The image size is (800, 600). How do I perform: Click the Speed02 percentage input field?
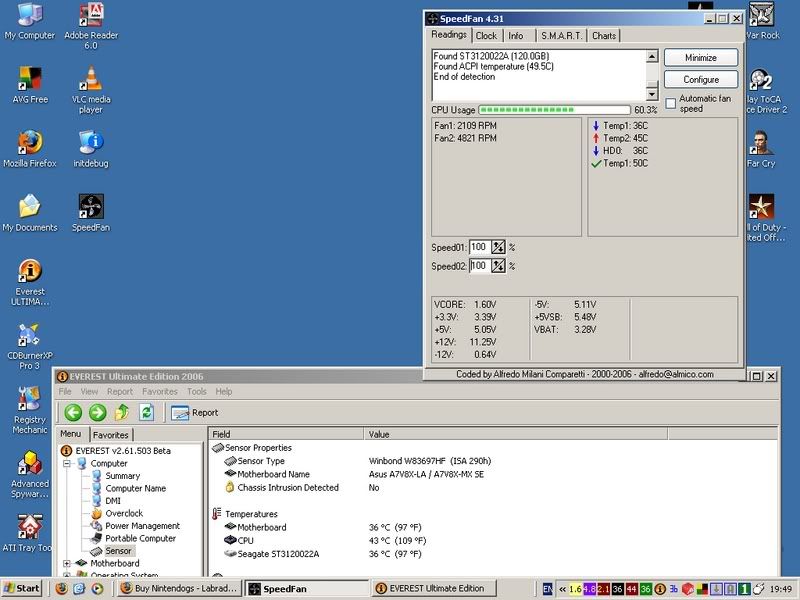click(x=478, y=266)
